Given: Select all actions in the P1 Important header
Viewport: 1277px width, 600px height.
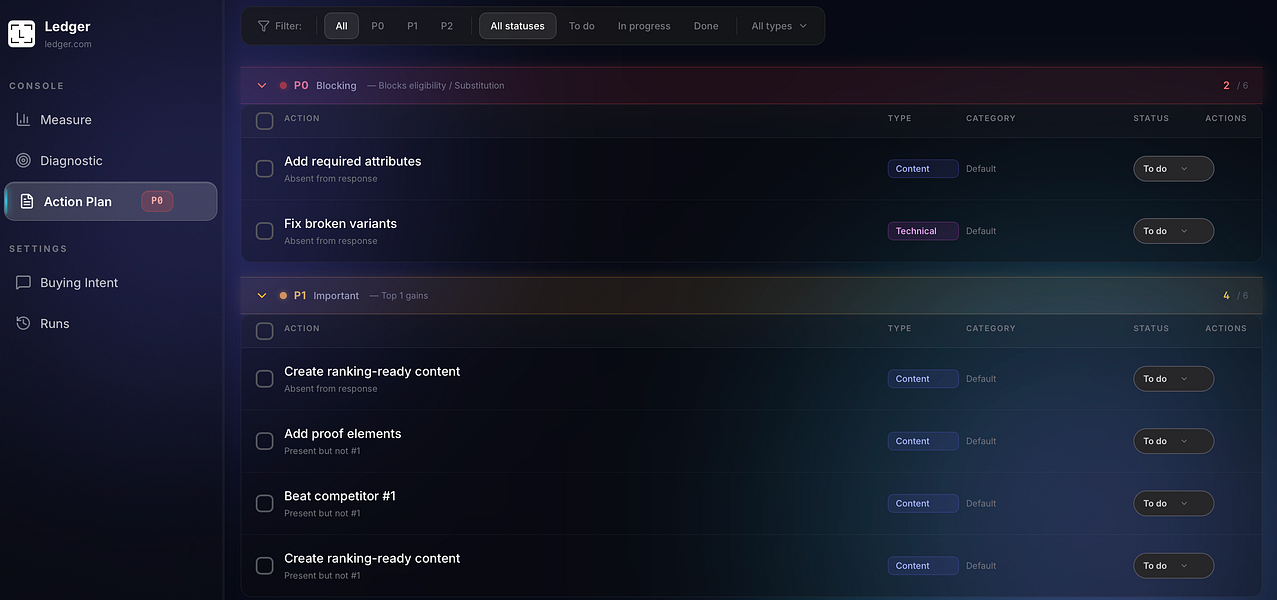Looking at the screenshot, I should coord(265,331).
